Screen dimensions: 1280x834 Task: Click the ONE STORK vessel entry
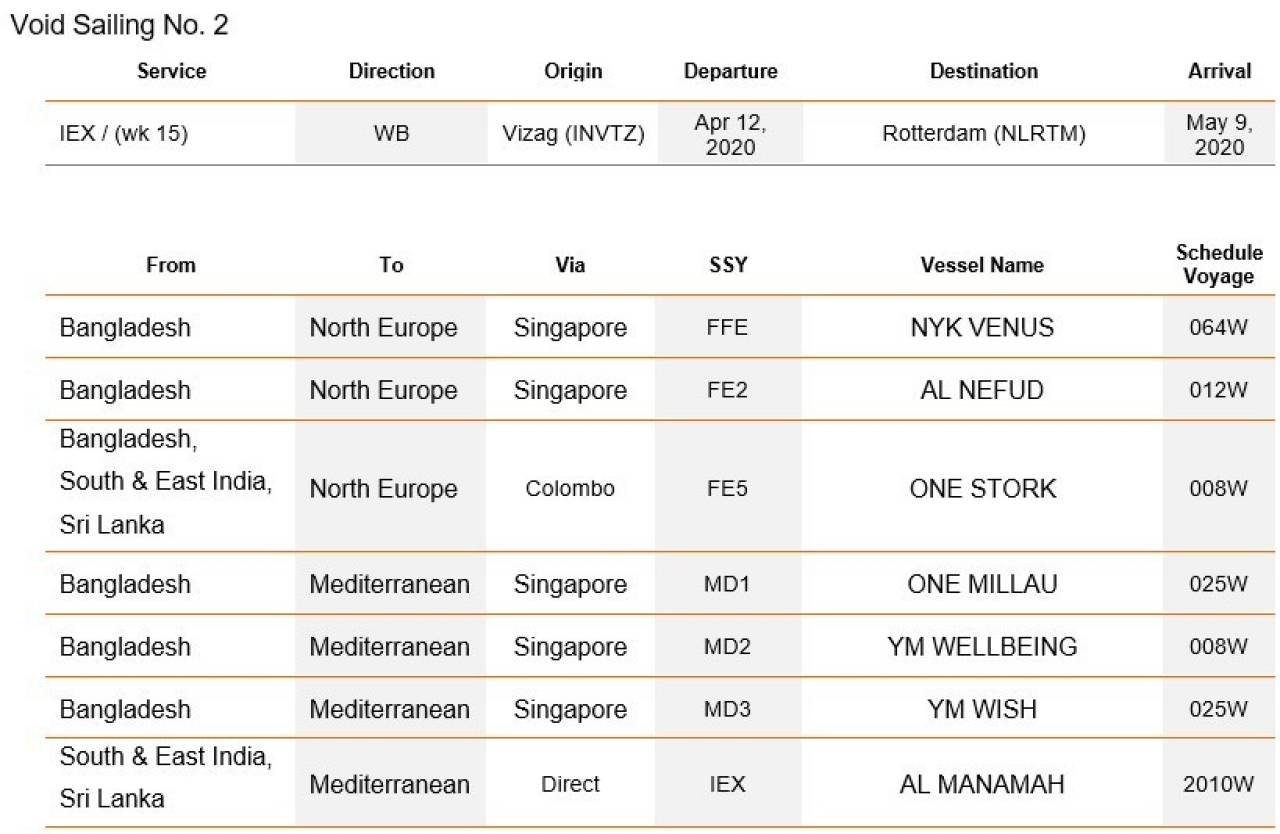click(x=982, y=488)
